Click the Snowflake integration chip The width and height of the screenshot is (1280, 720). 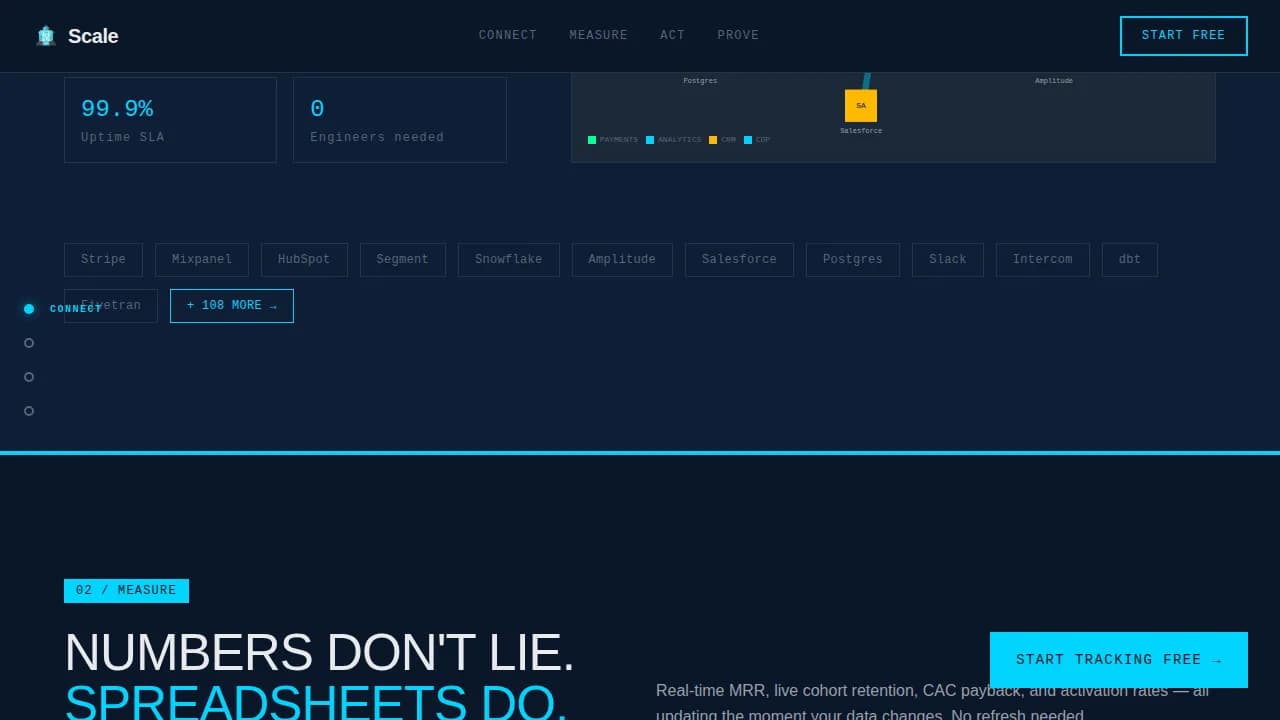509,260
